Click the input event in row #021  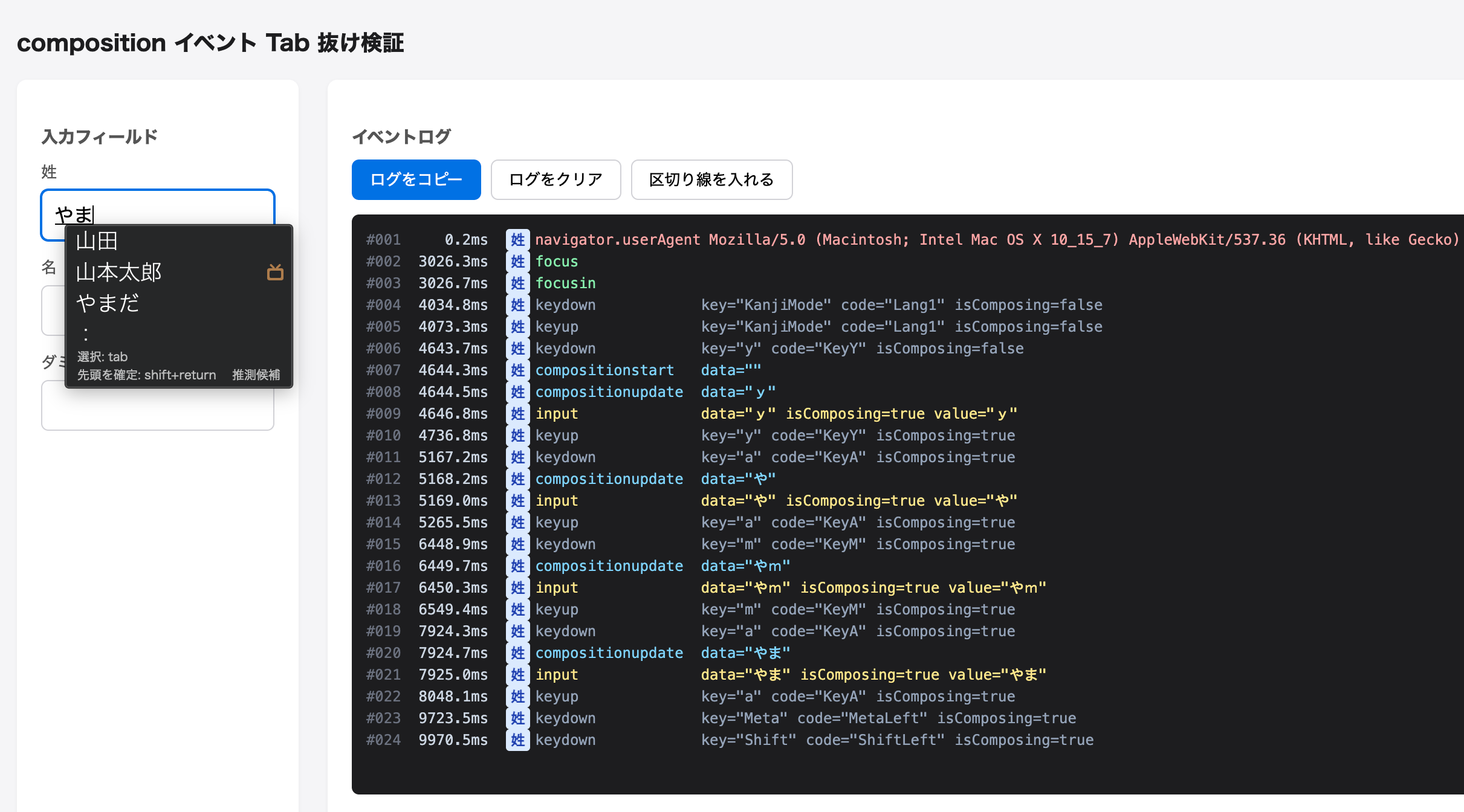(x=557, y=675)
